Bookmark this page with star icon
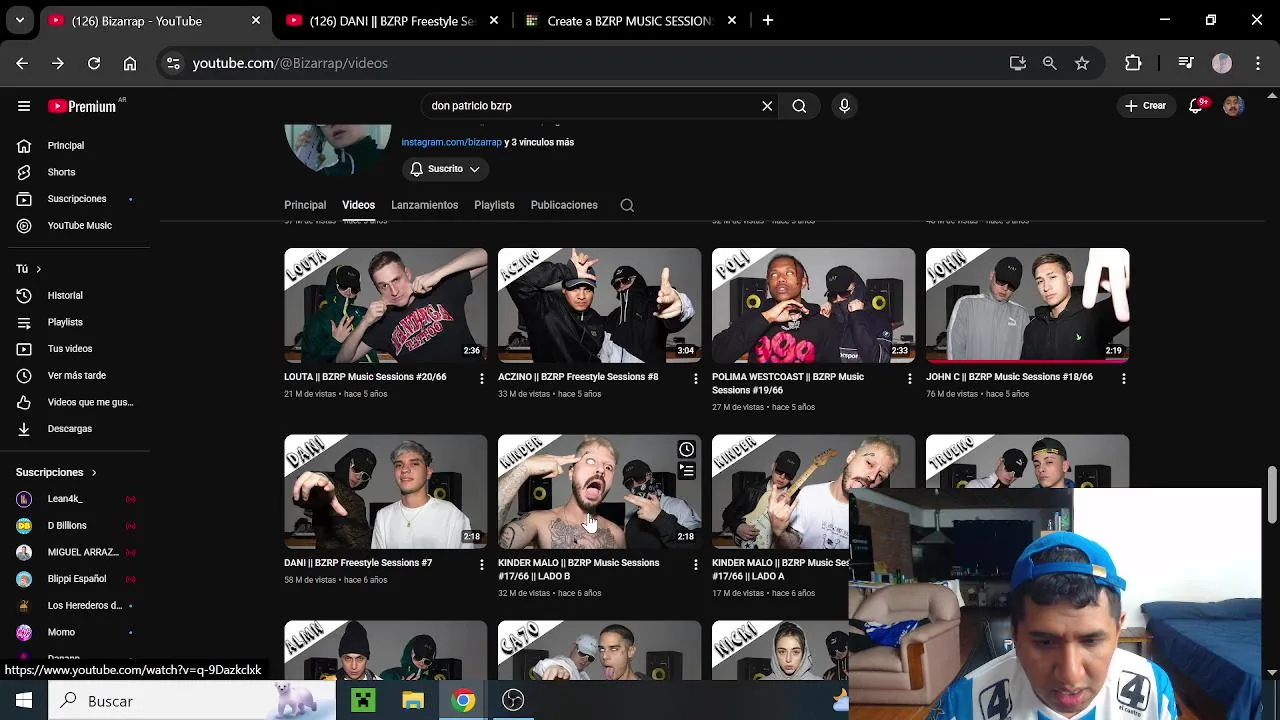The image size is (1280, 720). (1082, 63)
